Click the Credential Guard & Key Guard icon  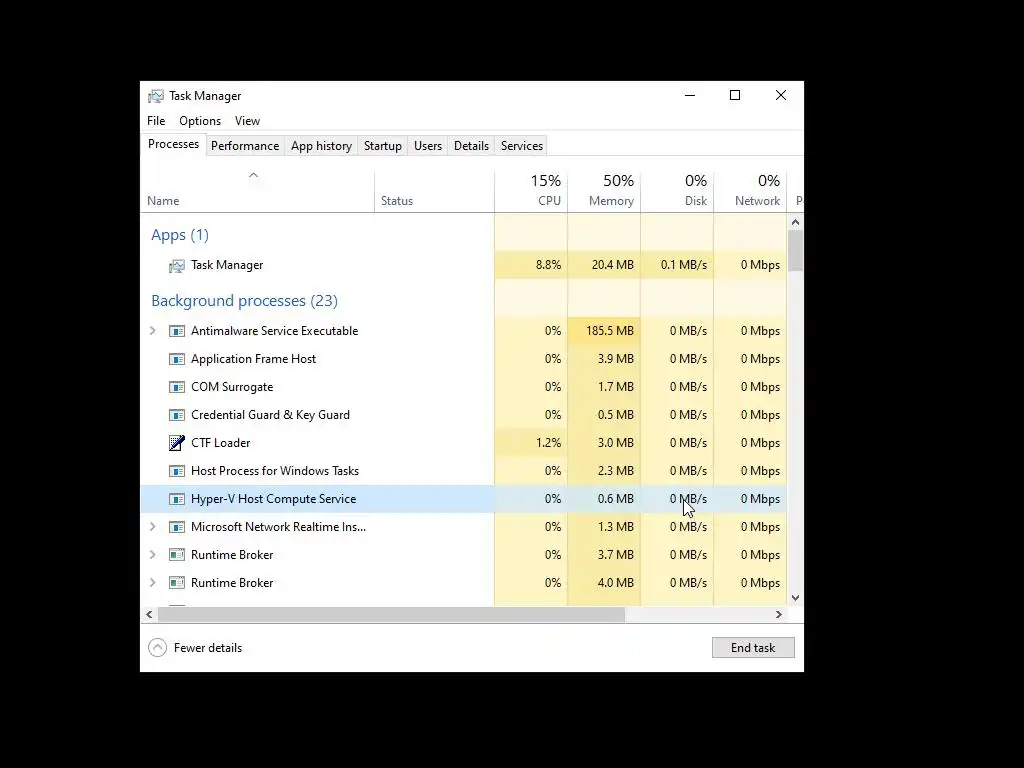[x=176, y=415]
